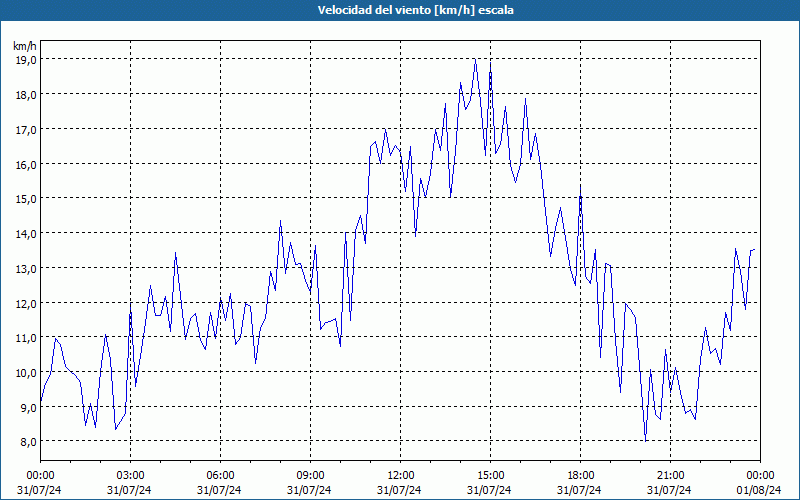
Task: Click the "31/07/24" date under 03:00
Action: coord(129,490)
